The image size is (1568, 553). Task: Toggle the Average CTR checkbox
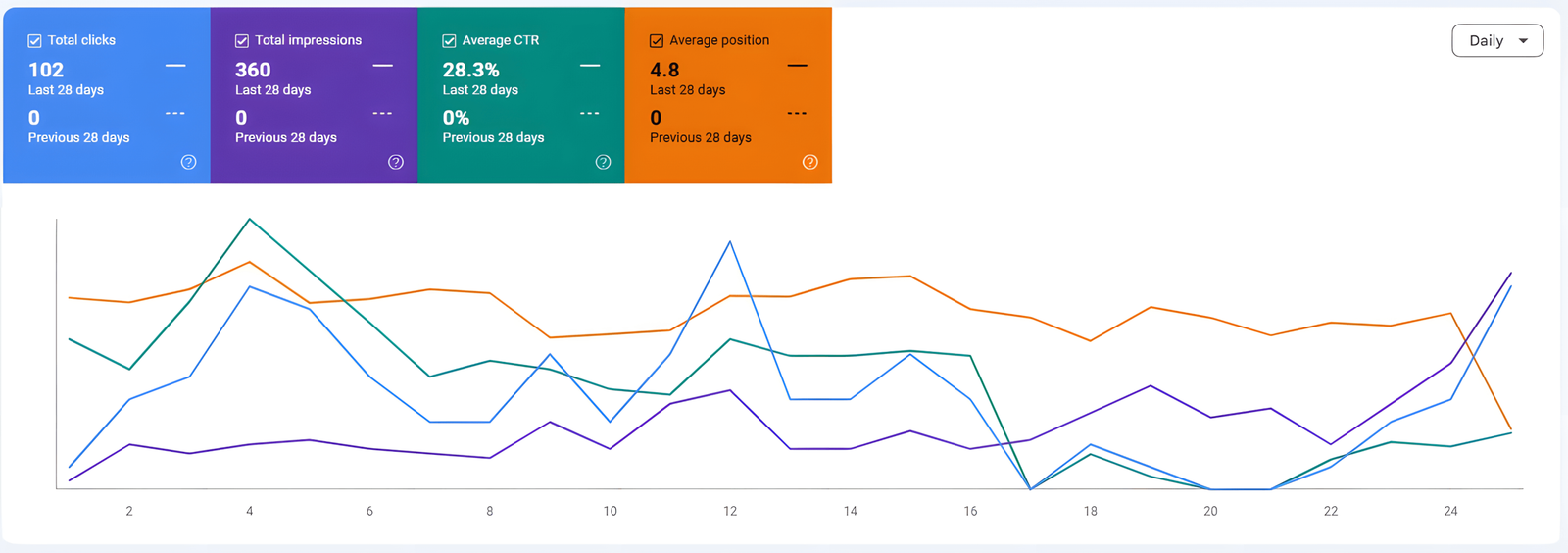pyautogui.click(x=449, y=41)
